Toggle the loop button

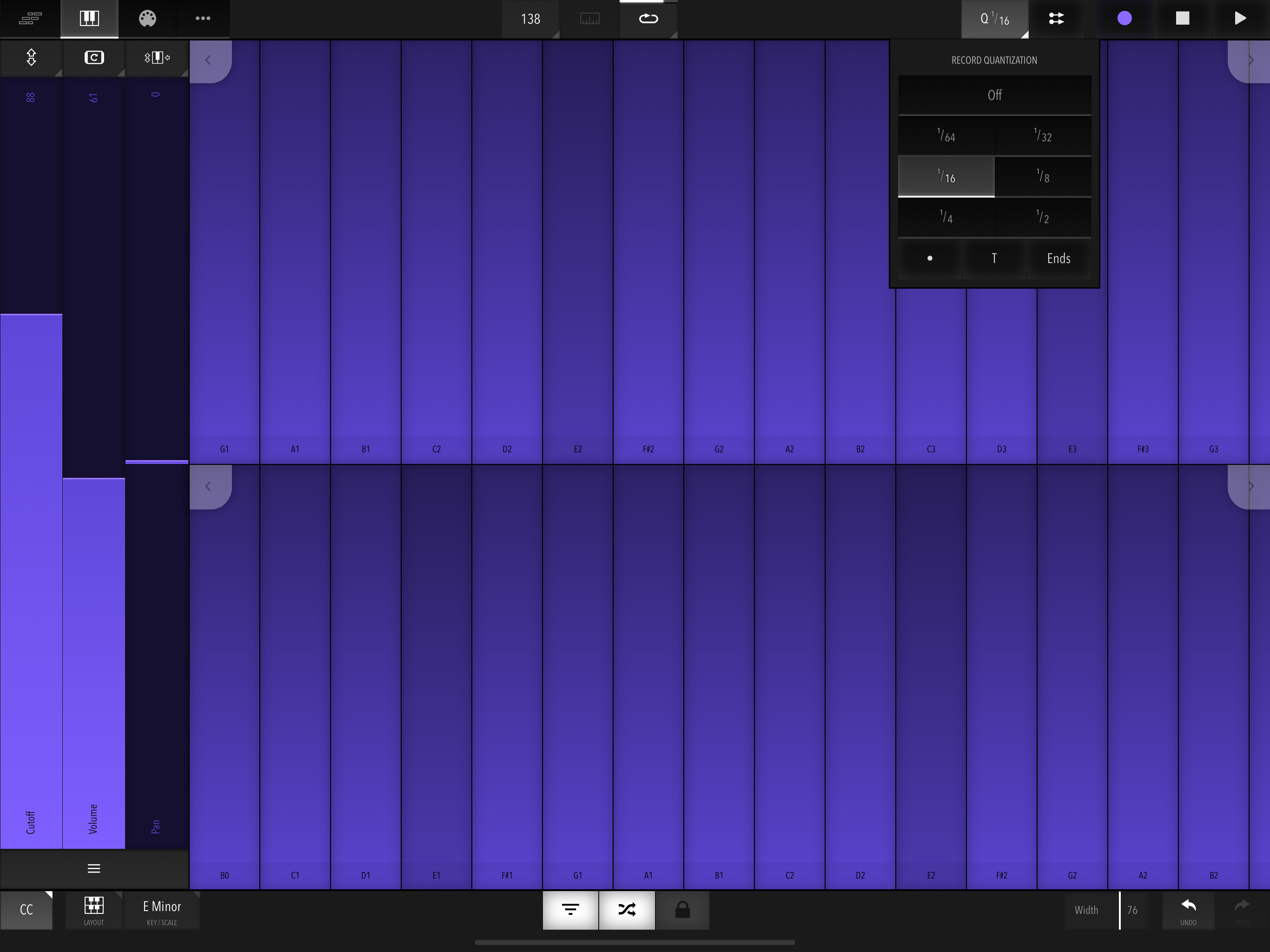click(648, 19)
